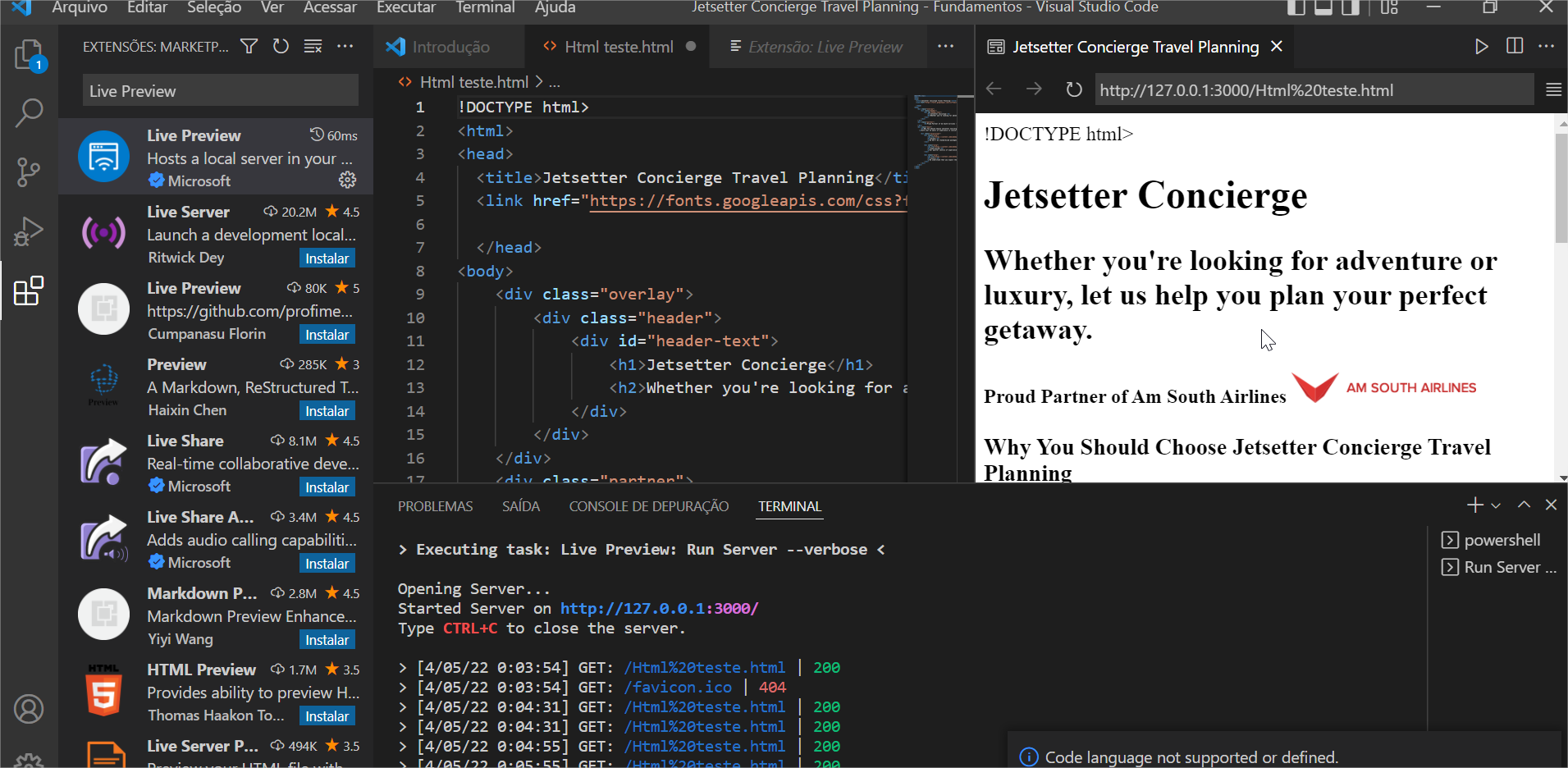The width and height of the screenshot is (1568, 768).
Task: Expand the breadcrumb ellipsis after Html teste.html
Action: tap(555, 82)
